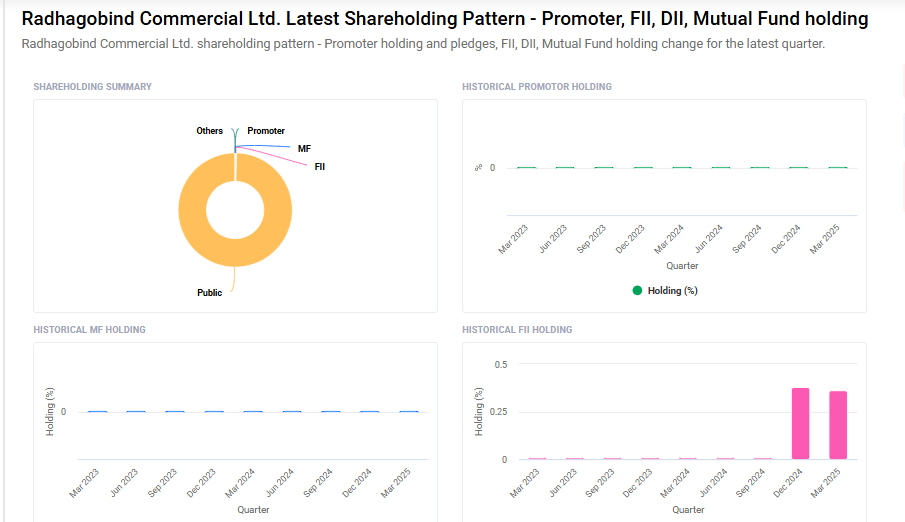905x522 pixels.
Task: Click Dec 2023 x-axis label in promoter chart
Action: (630, 239)
